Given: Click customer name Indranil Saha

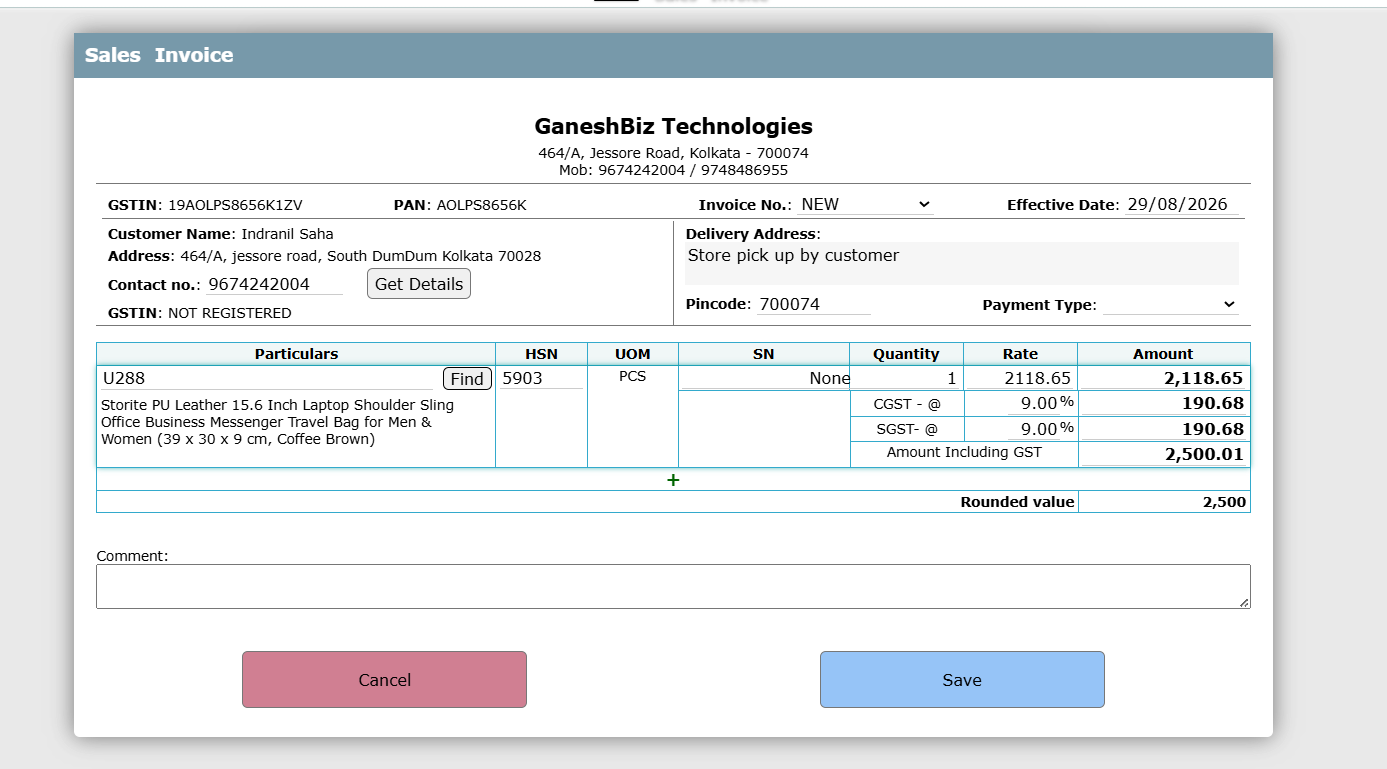Looking at the screenshot, I should point(287,234).
